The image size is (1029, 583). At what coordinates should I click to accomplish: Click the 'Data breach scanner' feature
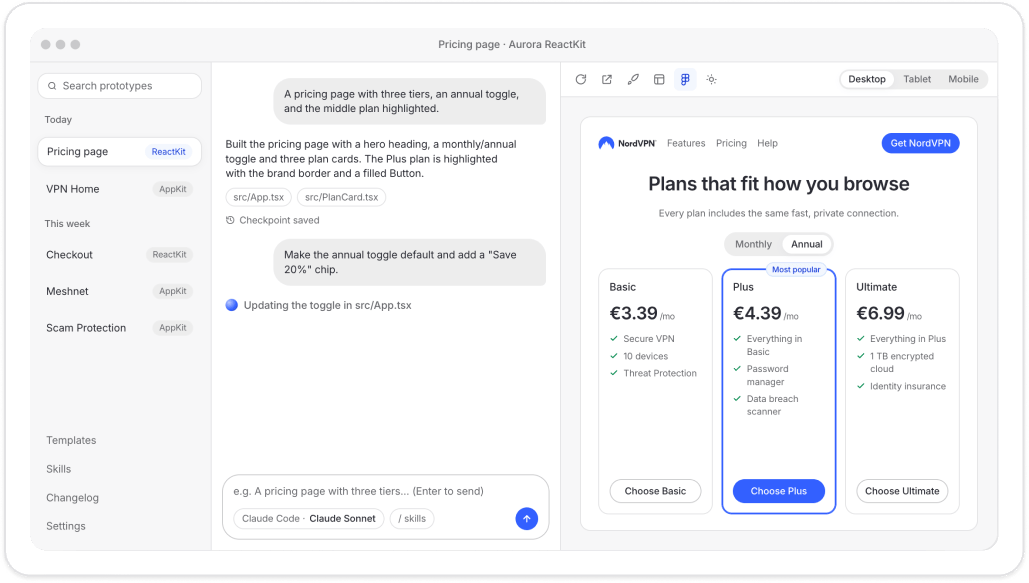coord(772,405)
